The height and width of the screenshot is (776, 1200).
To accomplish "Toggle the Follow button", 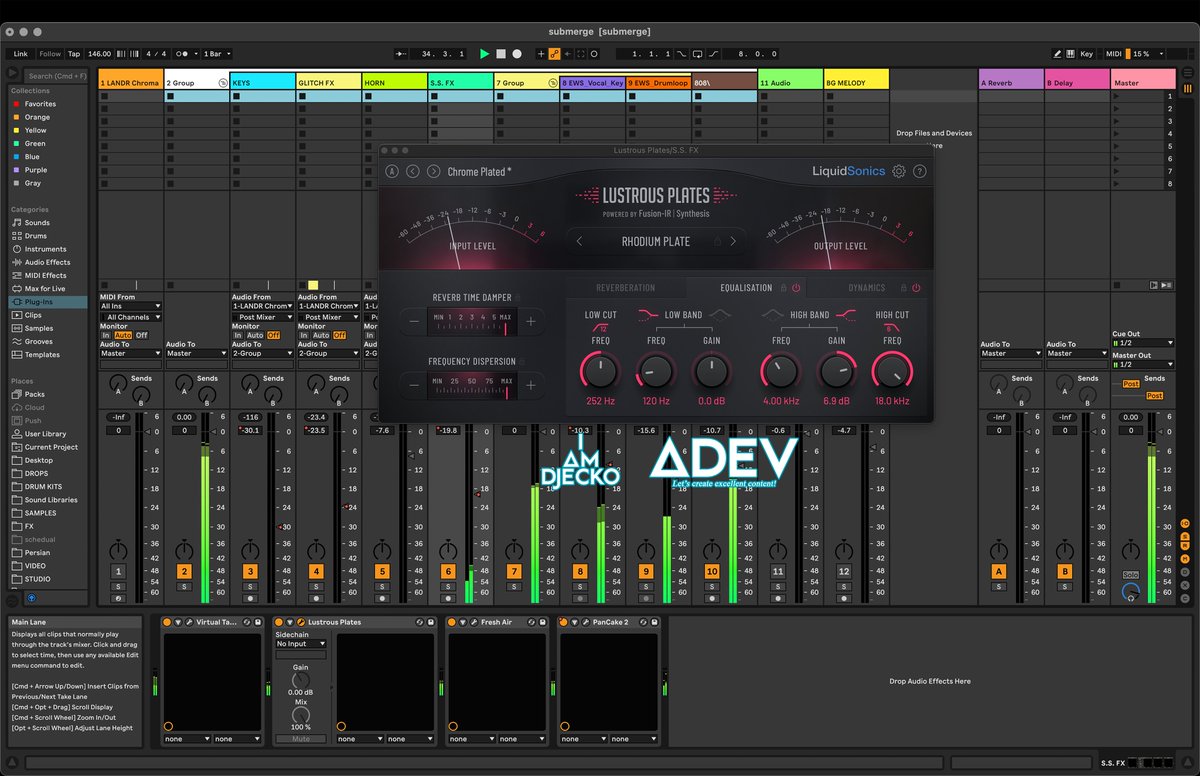I will point(50,54).
